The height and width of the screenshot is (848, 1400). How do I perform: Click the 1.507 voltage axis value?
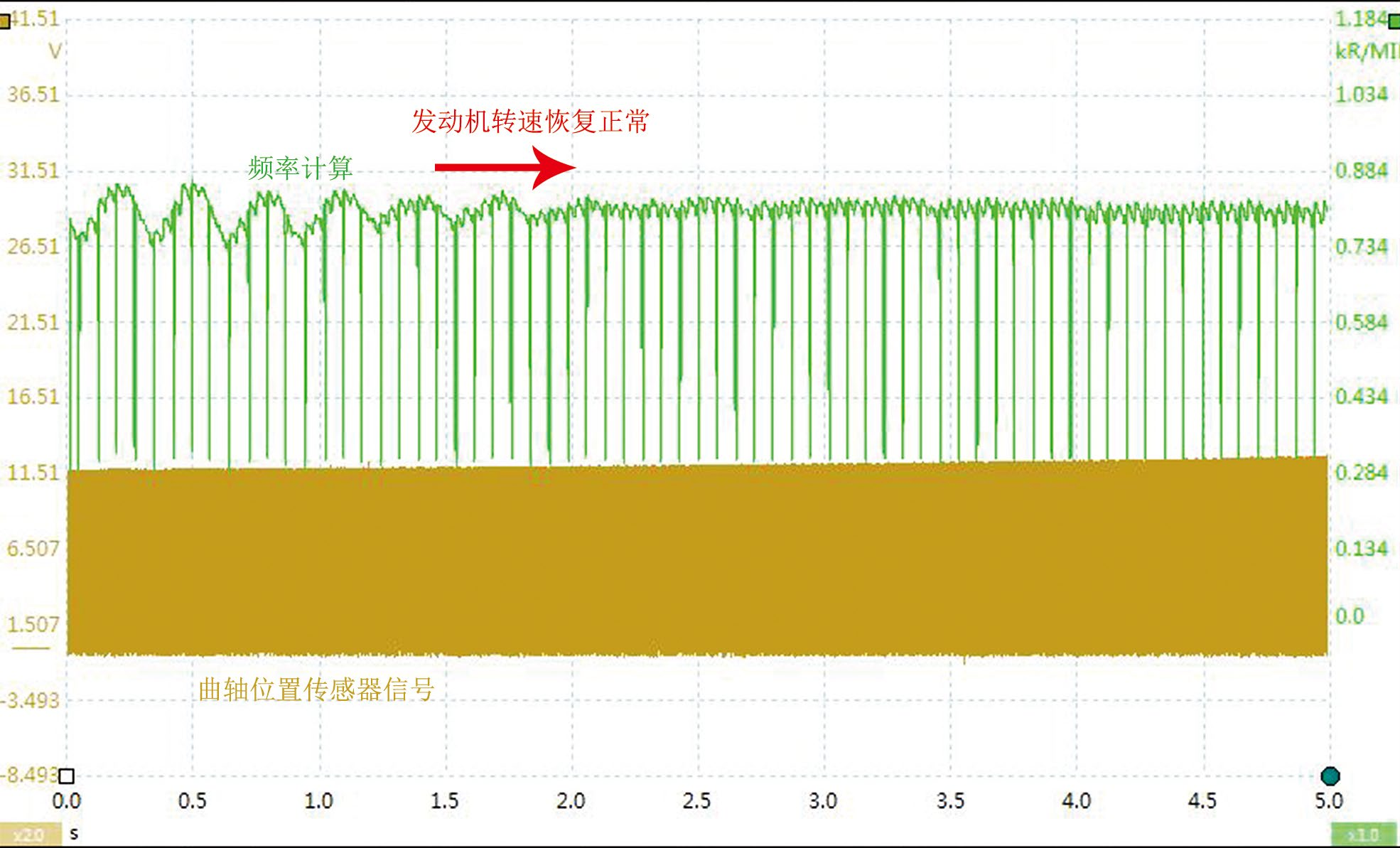tap(33, 625)
